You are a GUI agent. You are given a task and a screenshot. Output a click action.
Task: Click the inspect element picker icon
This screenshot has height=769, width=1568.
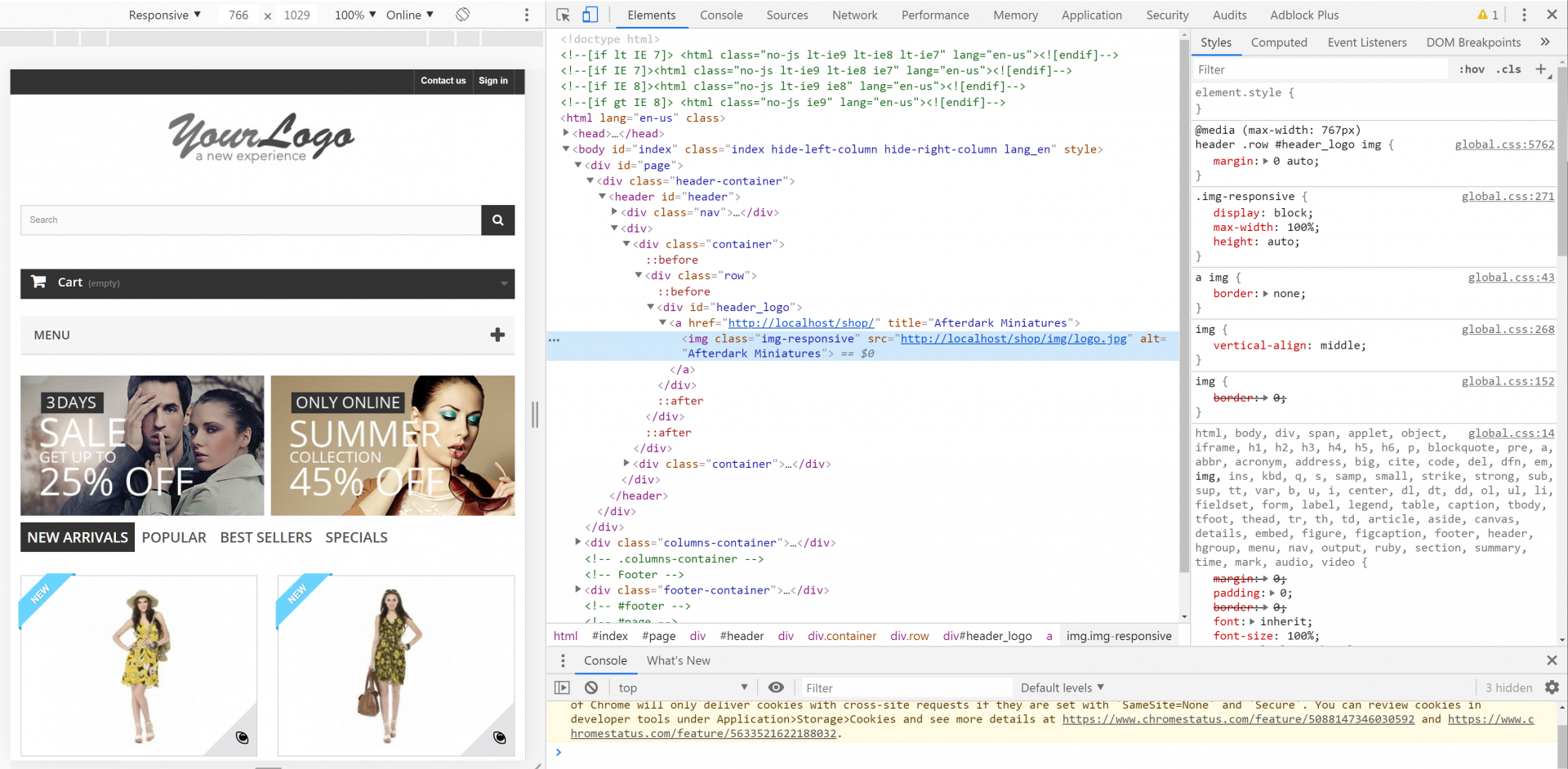click(x=563, y=15)
